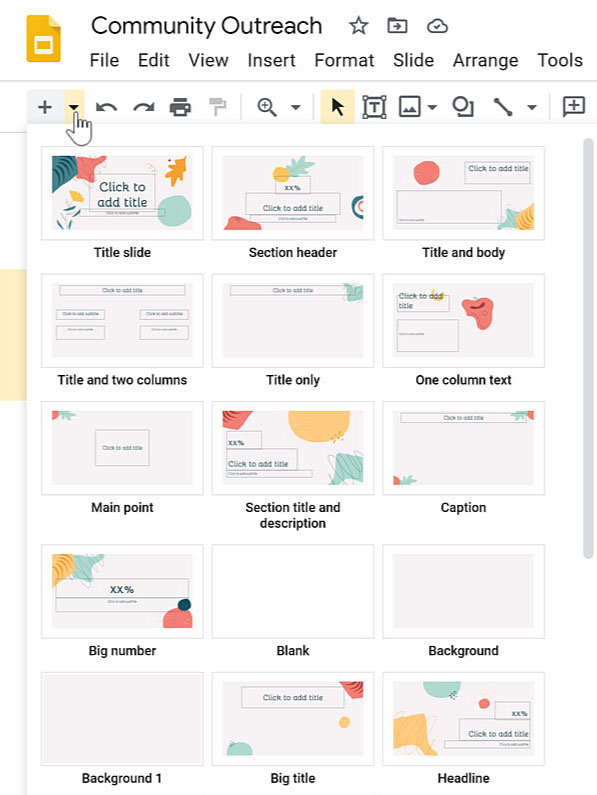Click the Community Outreach document title
This screenshot has width=597, height=795.
click(206, 25)
